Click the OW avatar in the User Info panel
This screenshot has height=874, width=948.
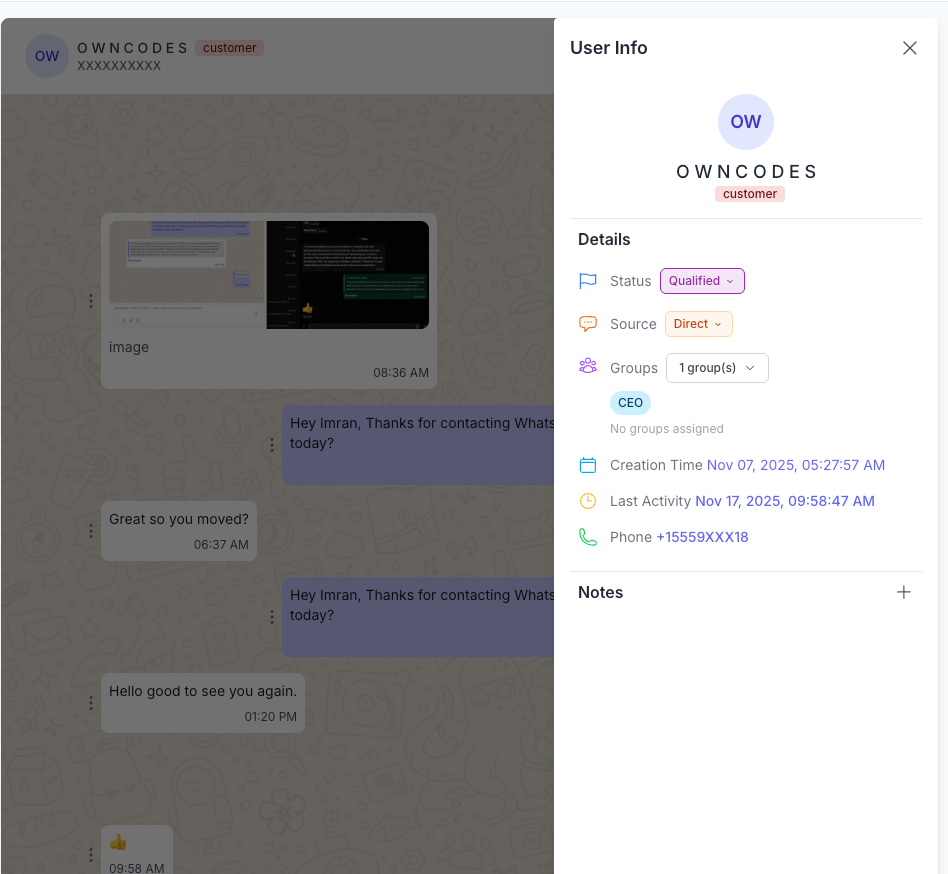click(745, 121)
